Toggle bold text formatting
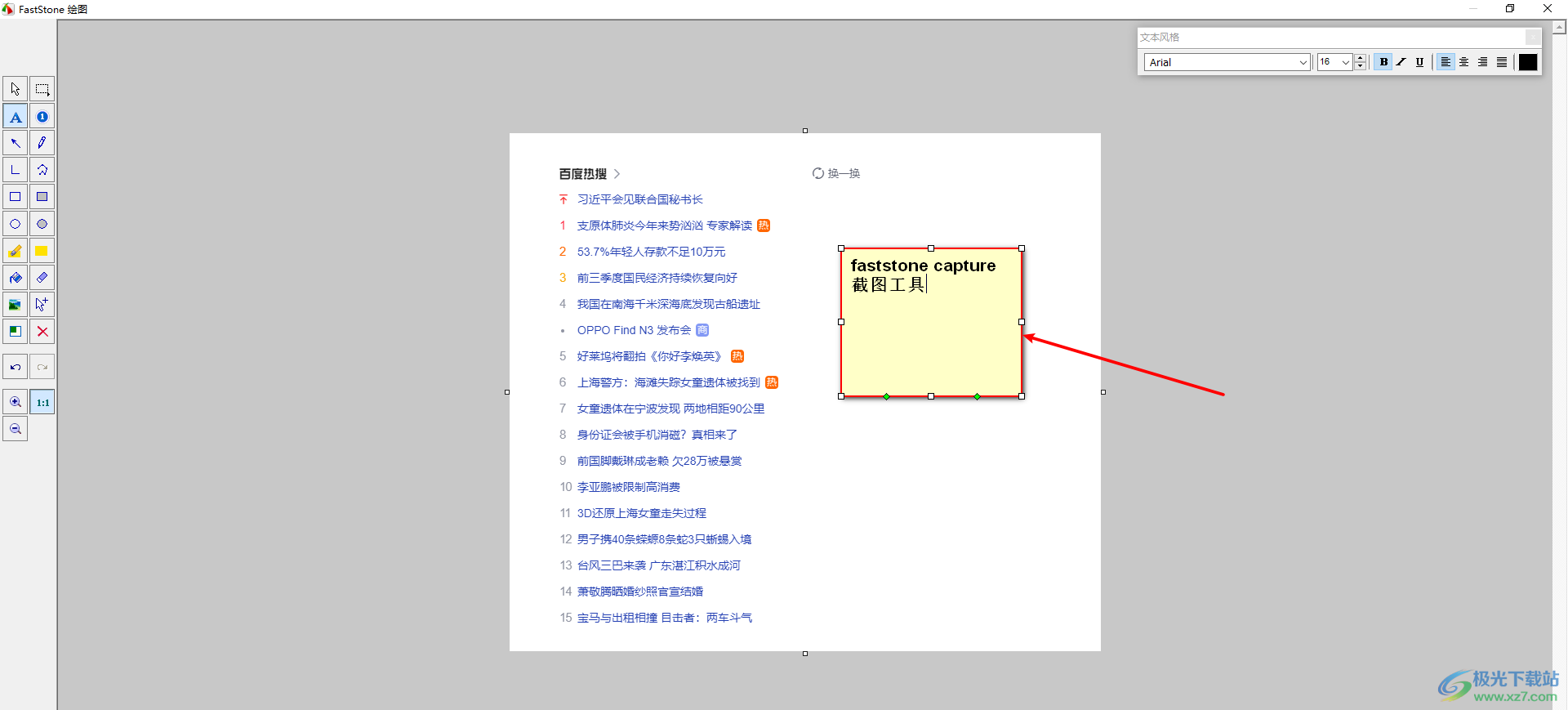 point(1383,62)
